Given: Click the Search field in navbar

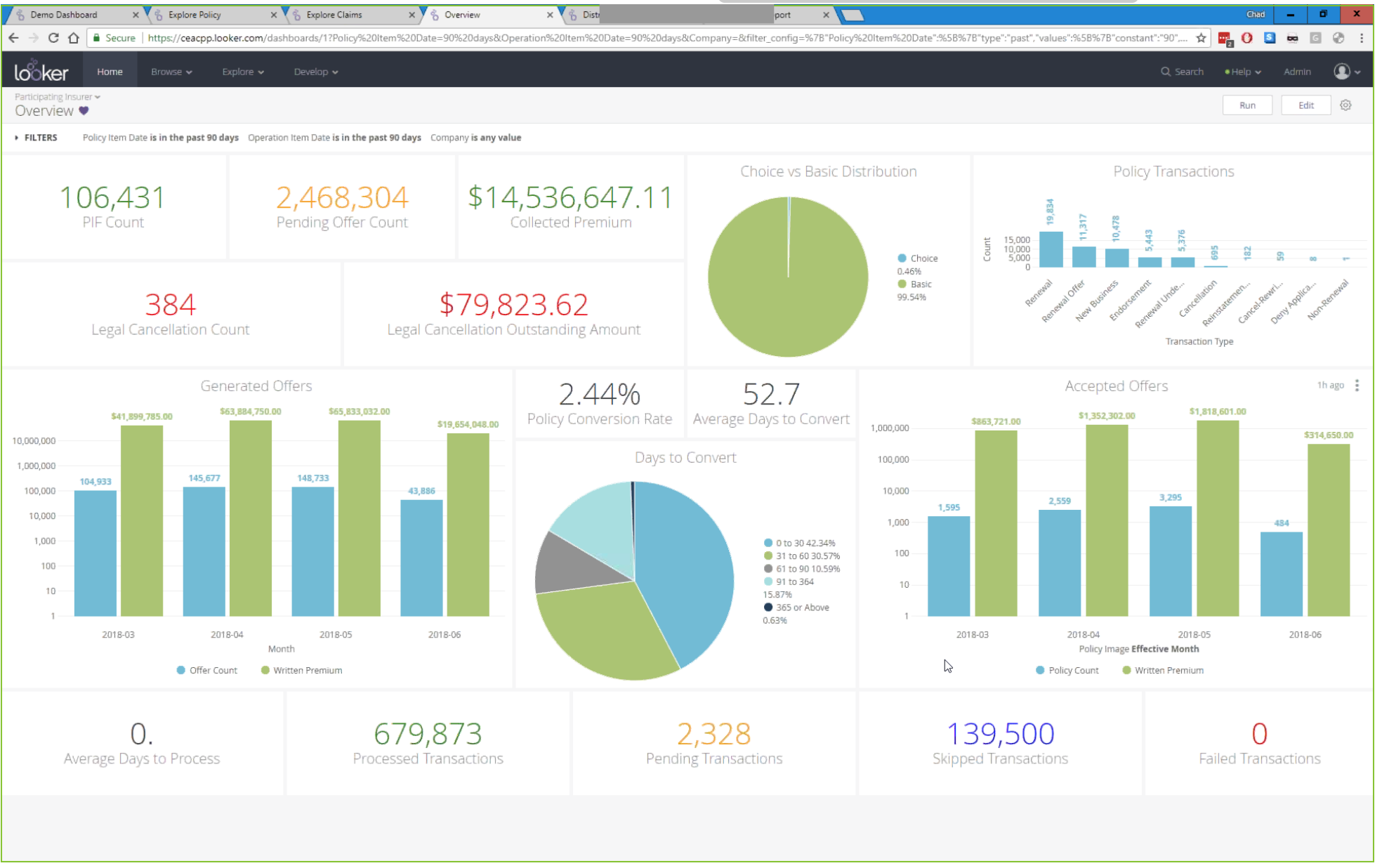Looking at the screenshot, I should coord(1183,72).
